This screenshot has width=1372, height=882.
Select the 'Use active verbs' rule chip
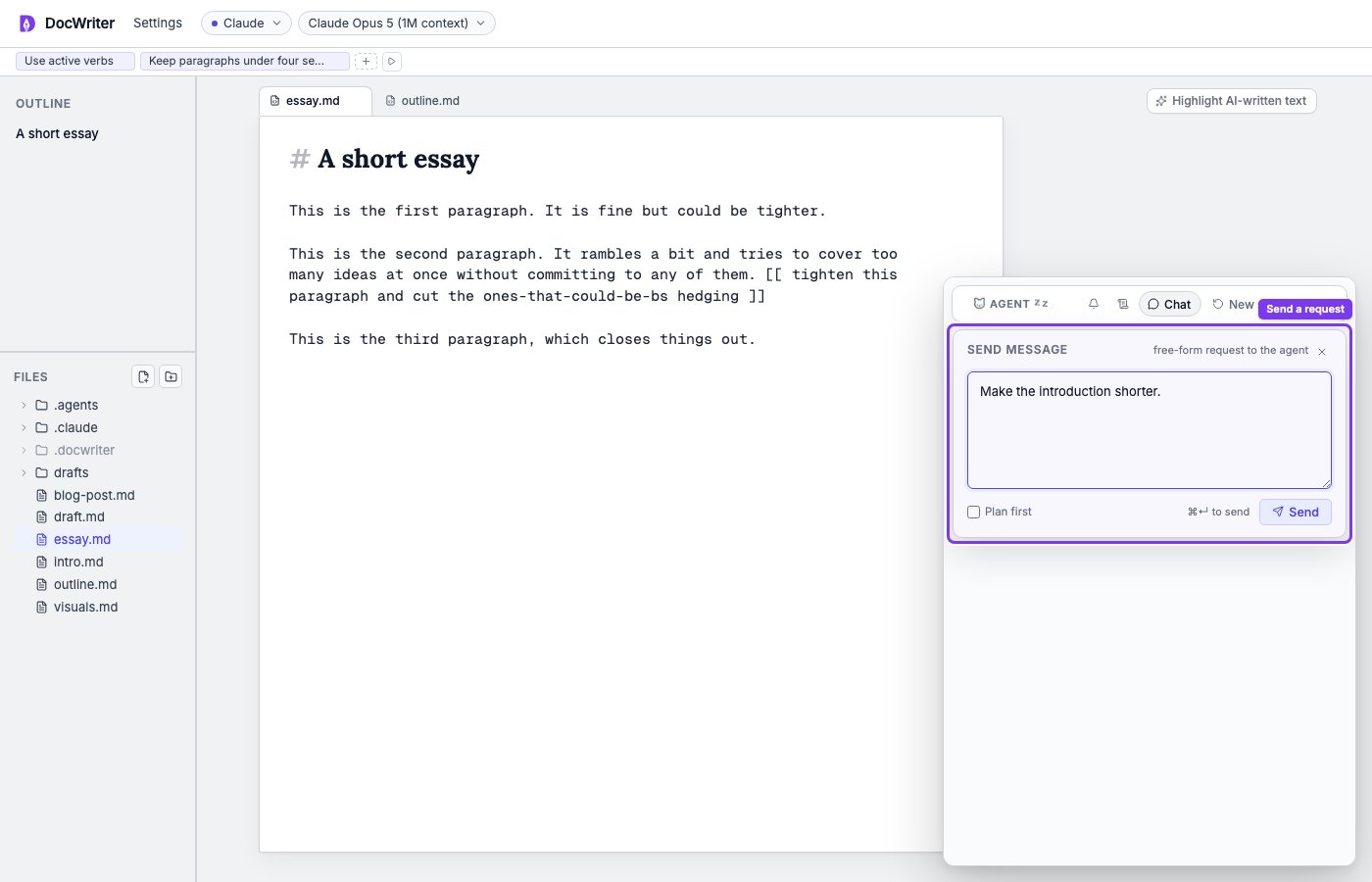(75, 61)
